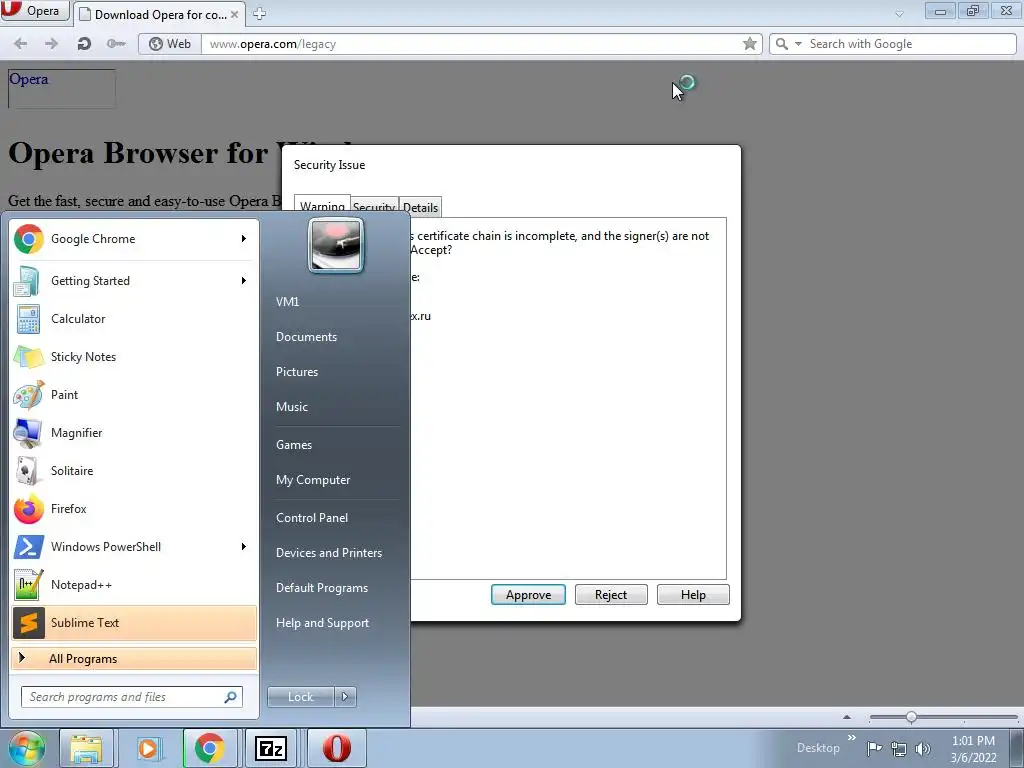The height and width of the screenshot is (768, 1024).
Task: Switch to the Details tab
Action: click(x=421, y=207)
